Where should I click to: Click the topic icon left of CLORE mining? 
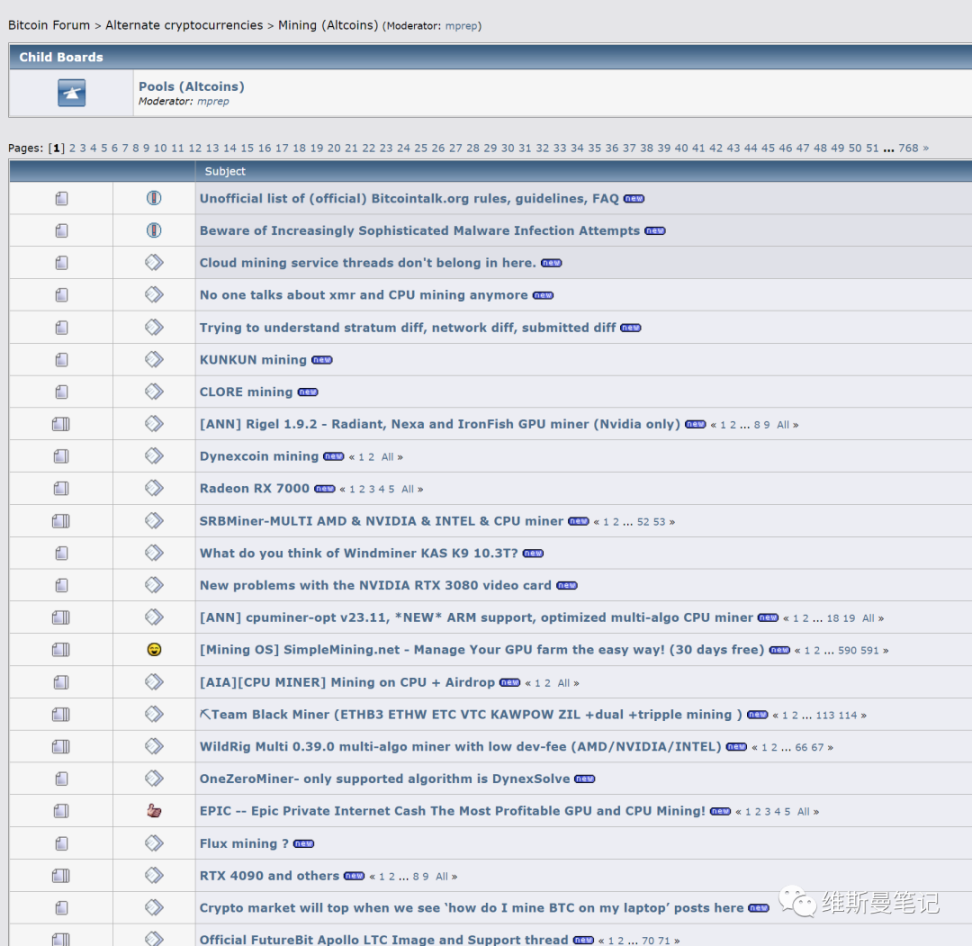pyautogui.click(x=61, y=392)
